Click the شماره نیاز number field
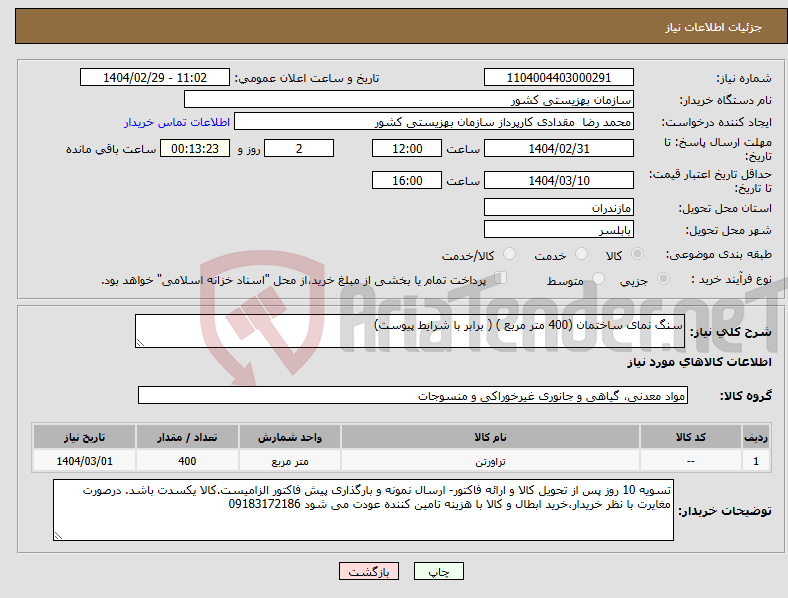Image resolution: width=788 pixels, height=598 pixels. (x=558, y=77)
